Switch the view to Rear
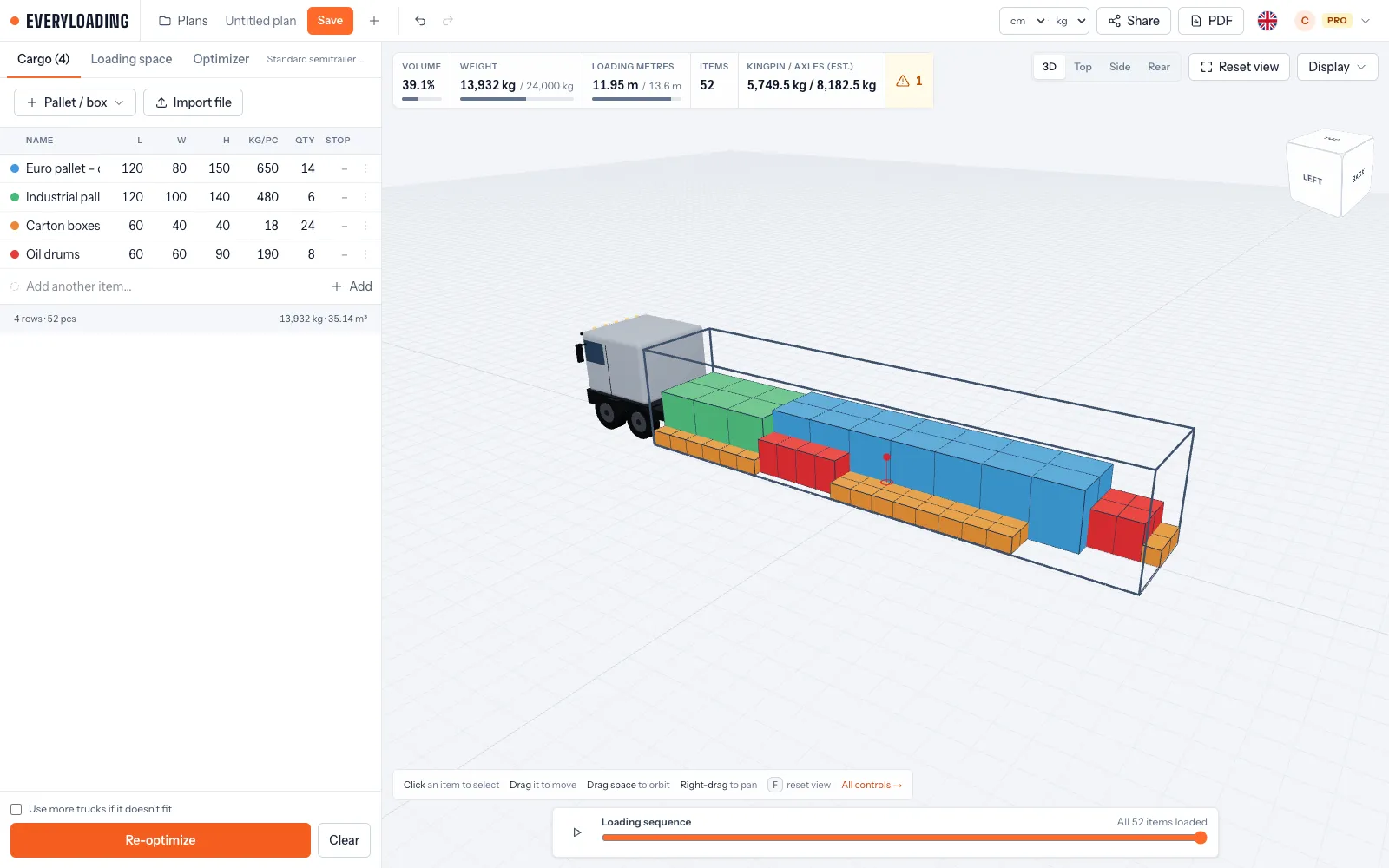The height and width of the screenshot is (868, 1389). point(1159,67)
